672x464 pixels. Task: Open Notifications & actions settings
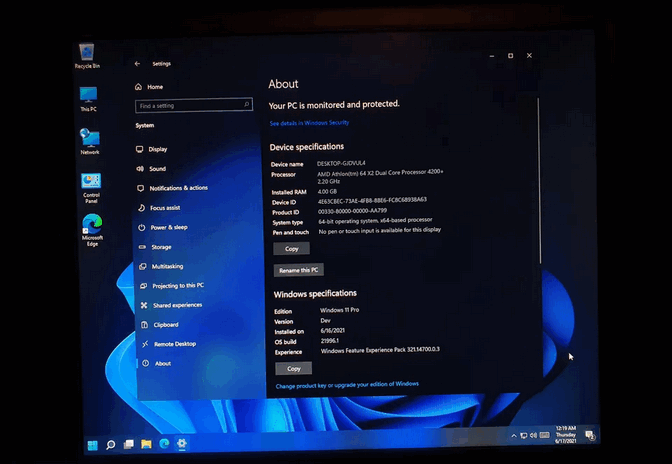point(172,188)
